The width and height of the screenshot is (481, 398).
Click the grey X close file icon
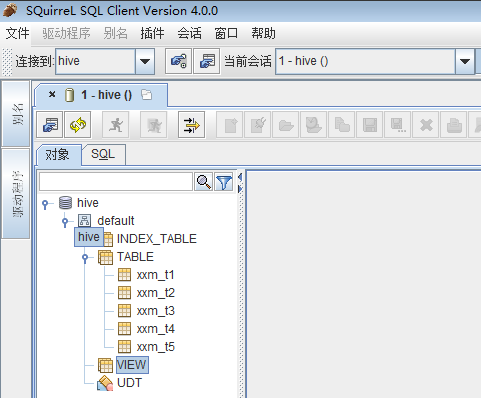[426, 125]
